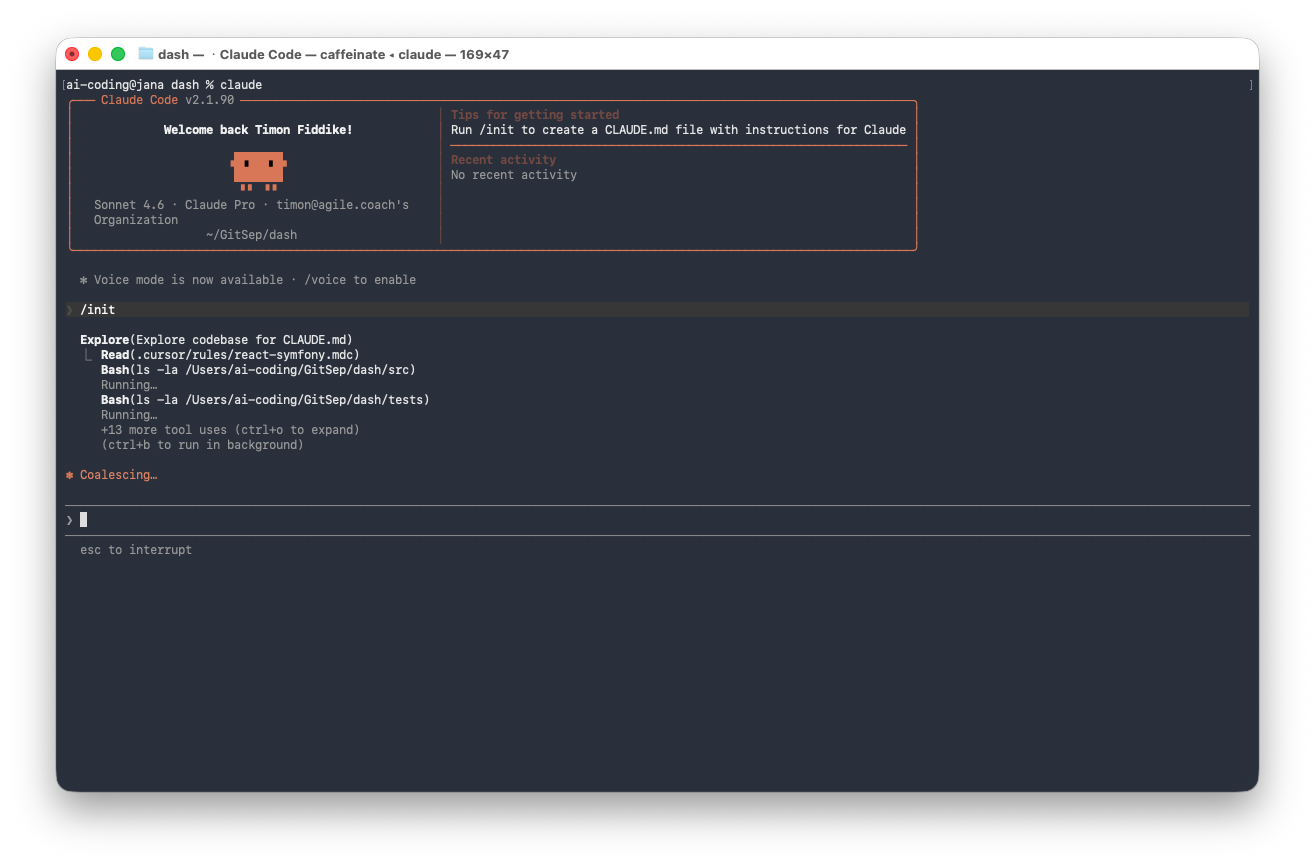
Task: Select the Explore codebase for CLAUDE.md task
Action: [216, 340]
